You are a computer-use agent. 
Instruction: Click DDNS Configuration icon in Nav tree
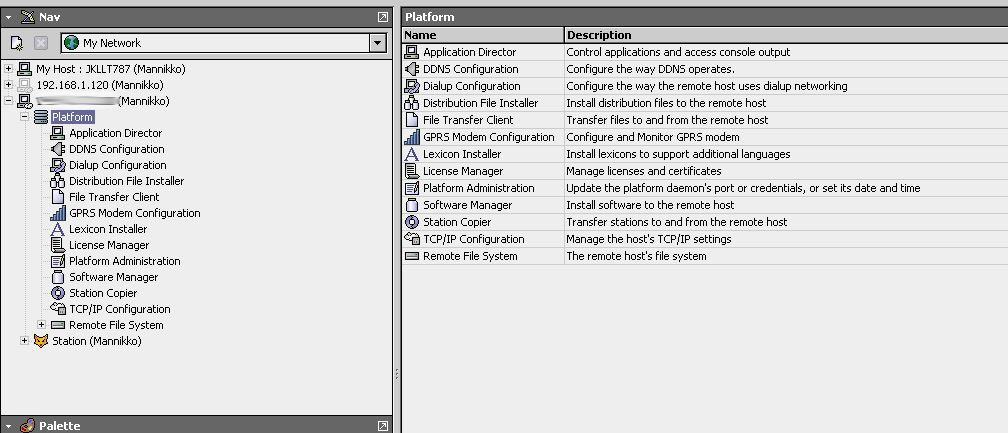coord(57,149)
